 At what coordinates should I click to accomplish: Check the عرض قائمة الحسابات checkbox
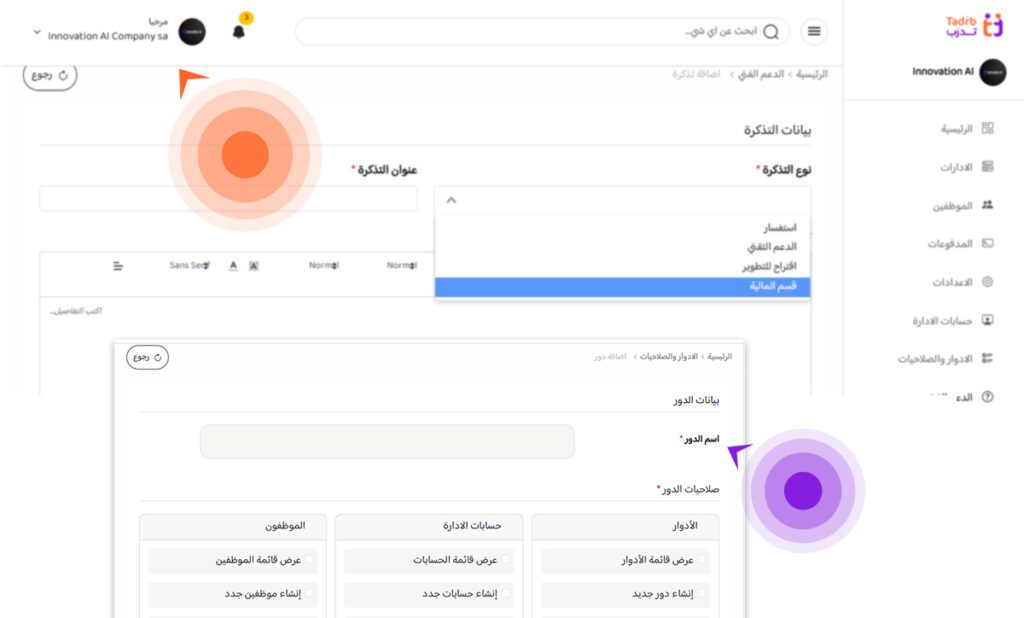pos(505,559)
